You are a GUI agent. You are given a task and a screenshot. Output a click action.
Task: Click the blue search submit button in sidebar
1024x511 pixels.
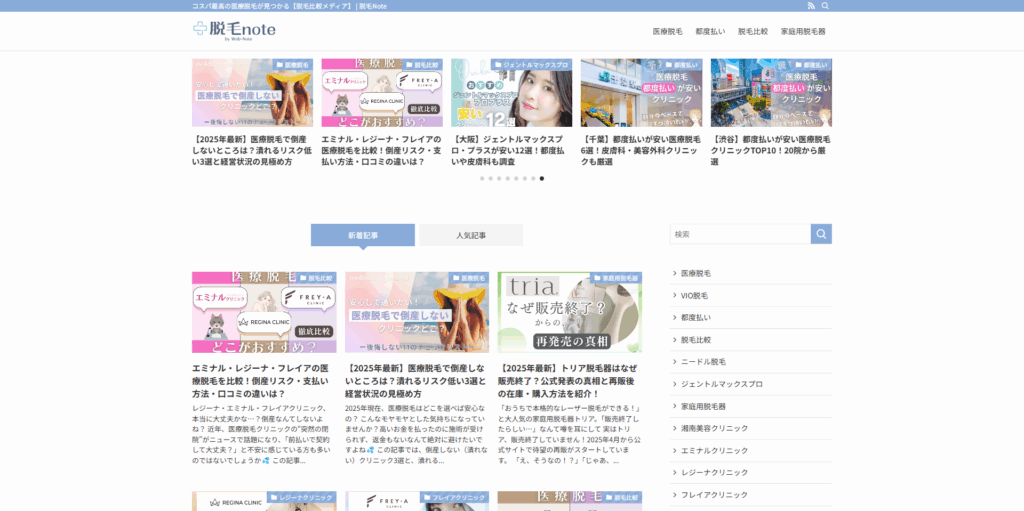click(x=821, y=234)
